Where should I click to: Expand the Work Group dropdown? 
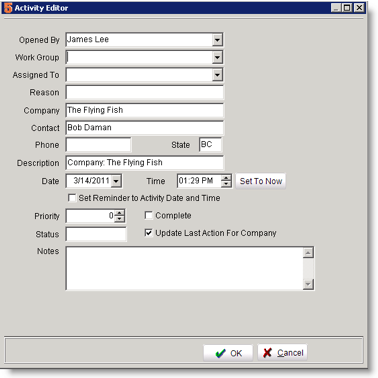click(217, 57)
